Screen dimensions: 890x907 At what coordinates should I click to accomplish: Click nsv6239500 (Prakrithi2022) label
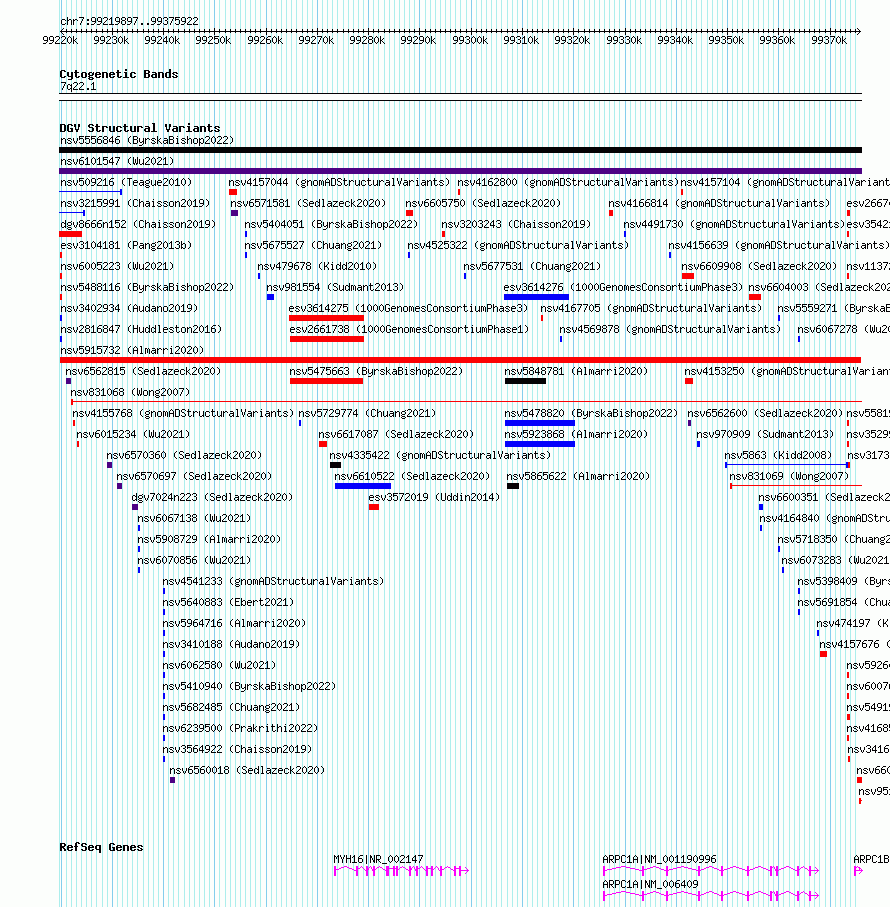coord(240,728)
